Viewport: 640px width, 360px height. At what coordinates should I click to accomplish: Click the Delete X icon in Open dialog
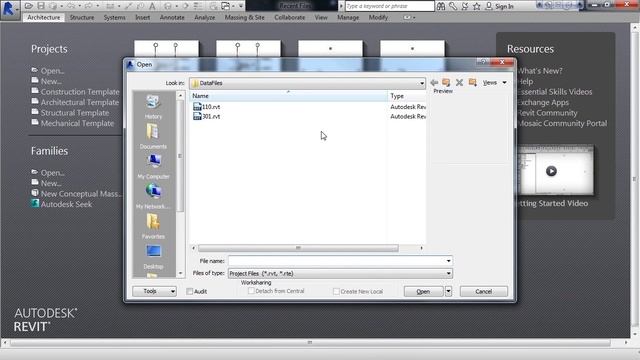pos(459,83)
